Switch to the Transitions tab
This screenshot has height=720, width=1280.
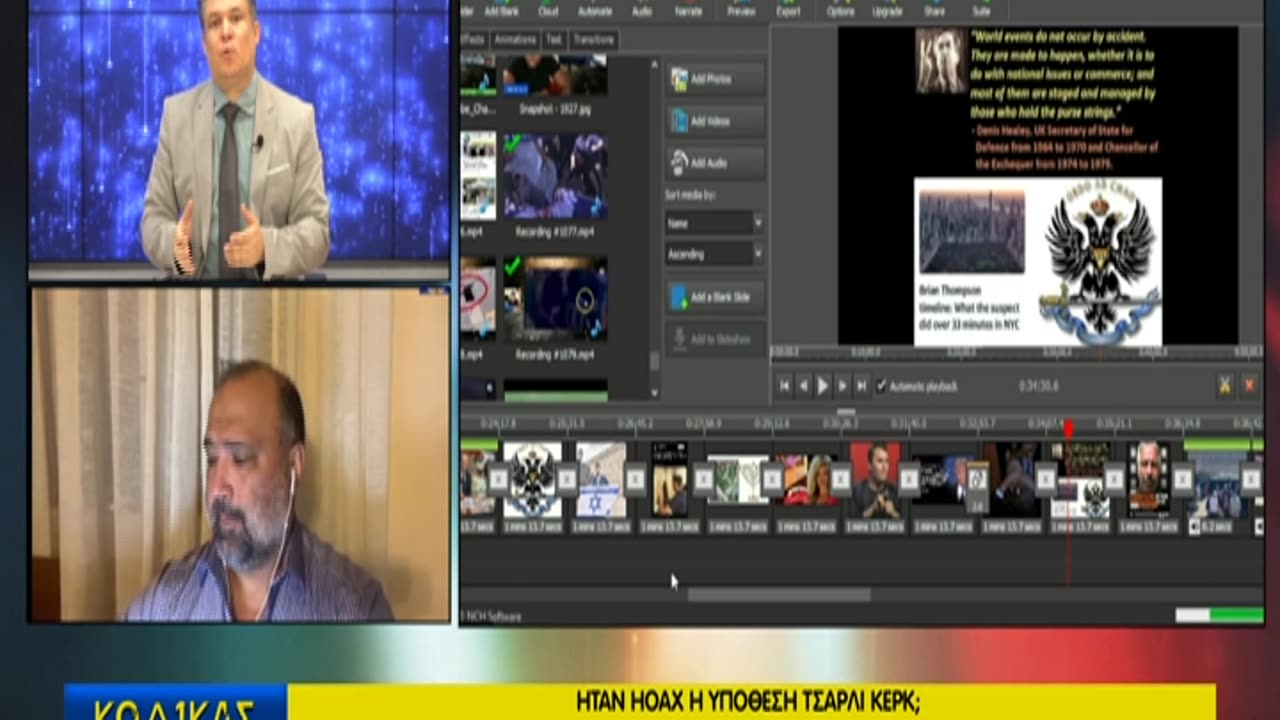coord(593,40)
